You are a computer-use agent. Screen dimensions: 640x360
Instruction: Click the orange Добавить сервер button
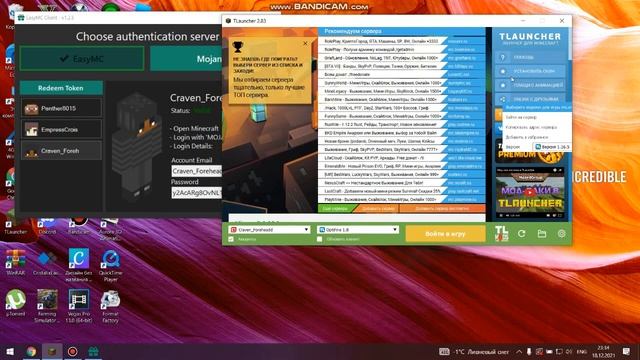tap(378, 209)
